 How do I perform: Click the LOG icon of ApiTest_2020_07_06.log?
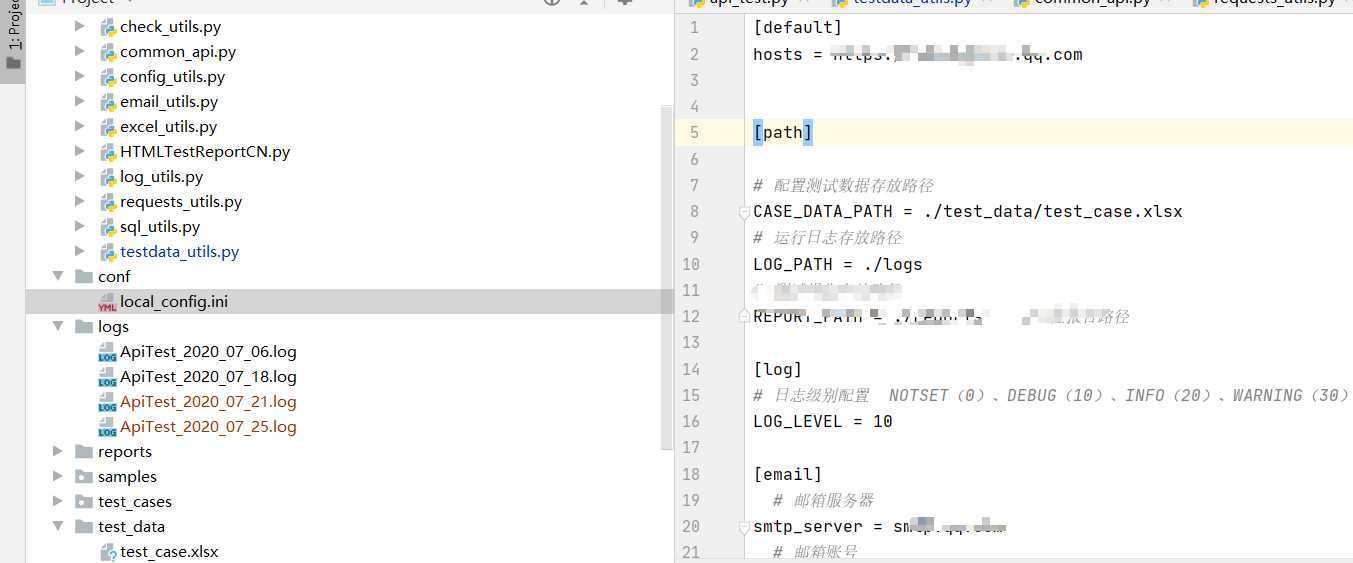point(107,352)
